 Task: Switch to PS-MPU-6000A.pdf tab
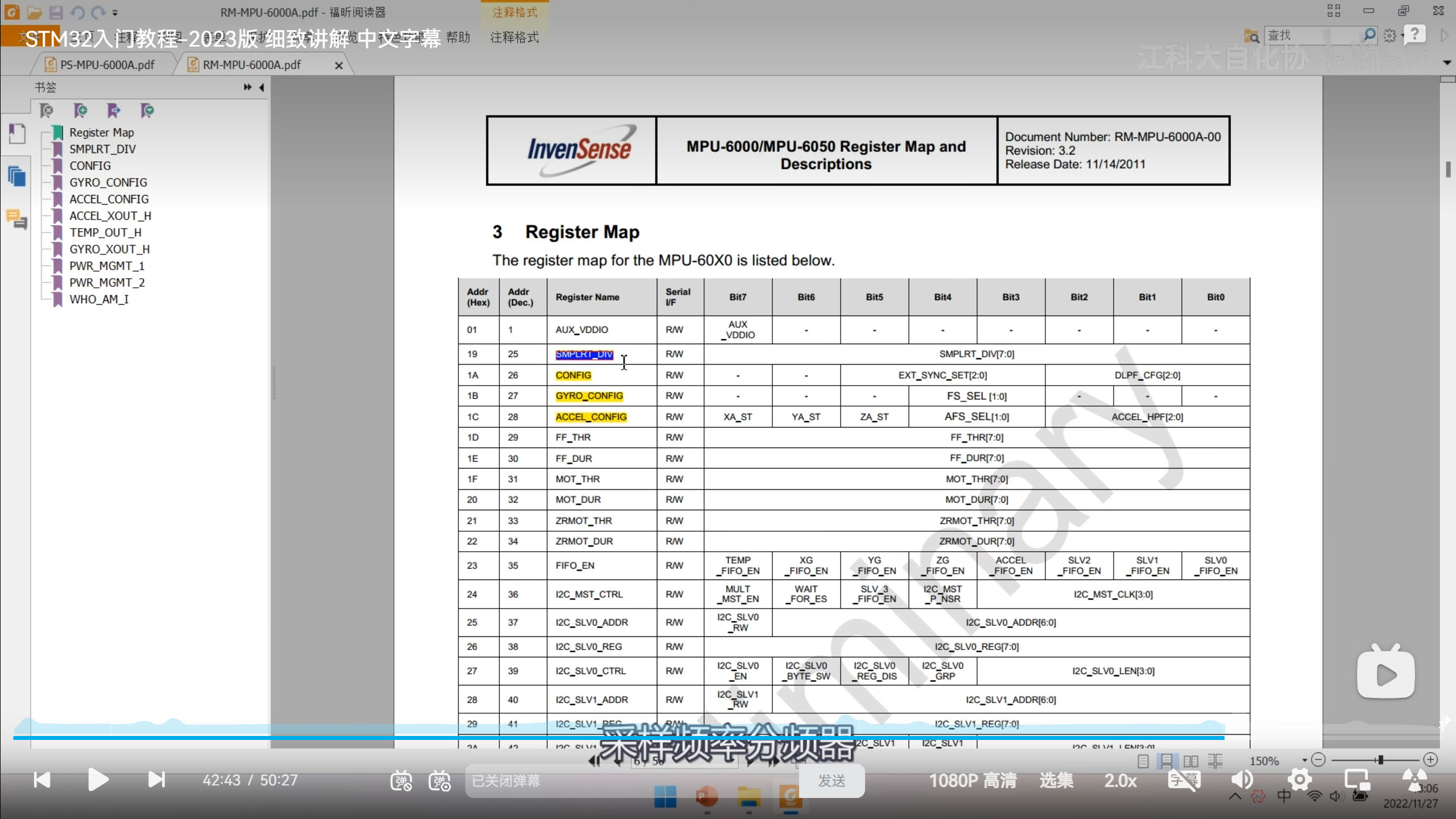coord(107,65)
